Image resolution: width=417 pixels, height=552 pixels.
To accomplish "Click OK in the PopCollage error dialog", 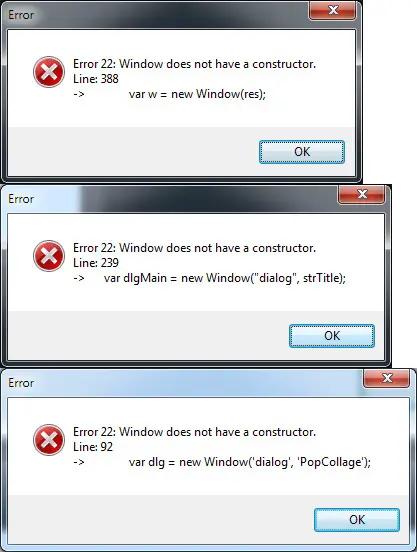I will [x=357, y=520].
